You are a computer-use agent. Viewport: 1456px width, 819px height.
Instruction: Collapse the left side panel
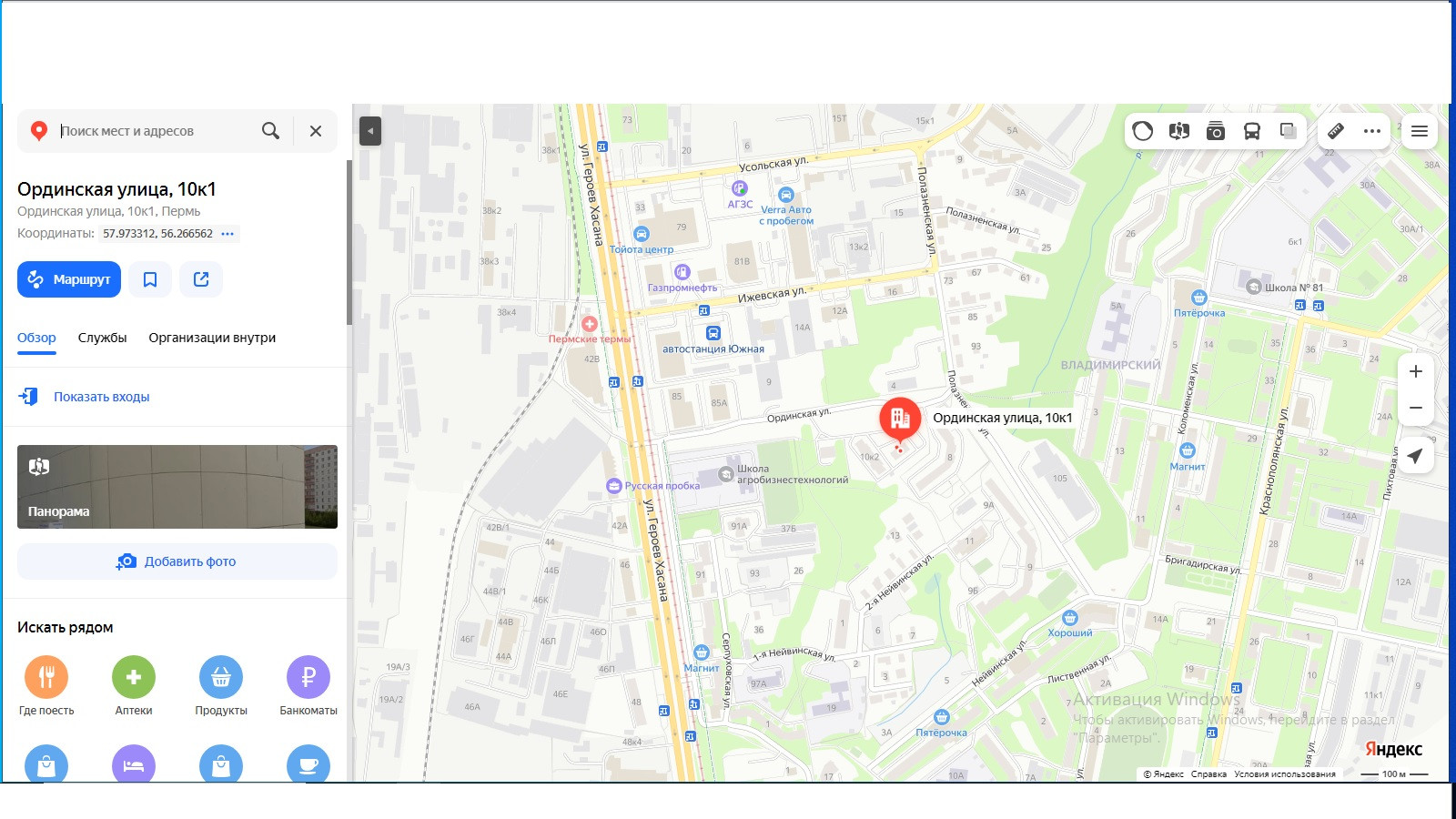tap(370, 131)
